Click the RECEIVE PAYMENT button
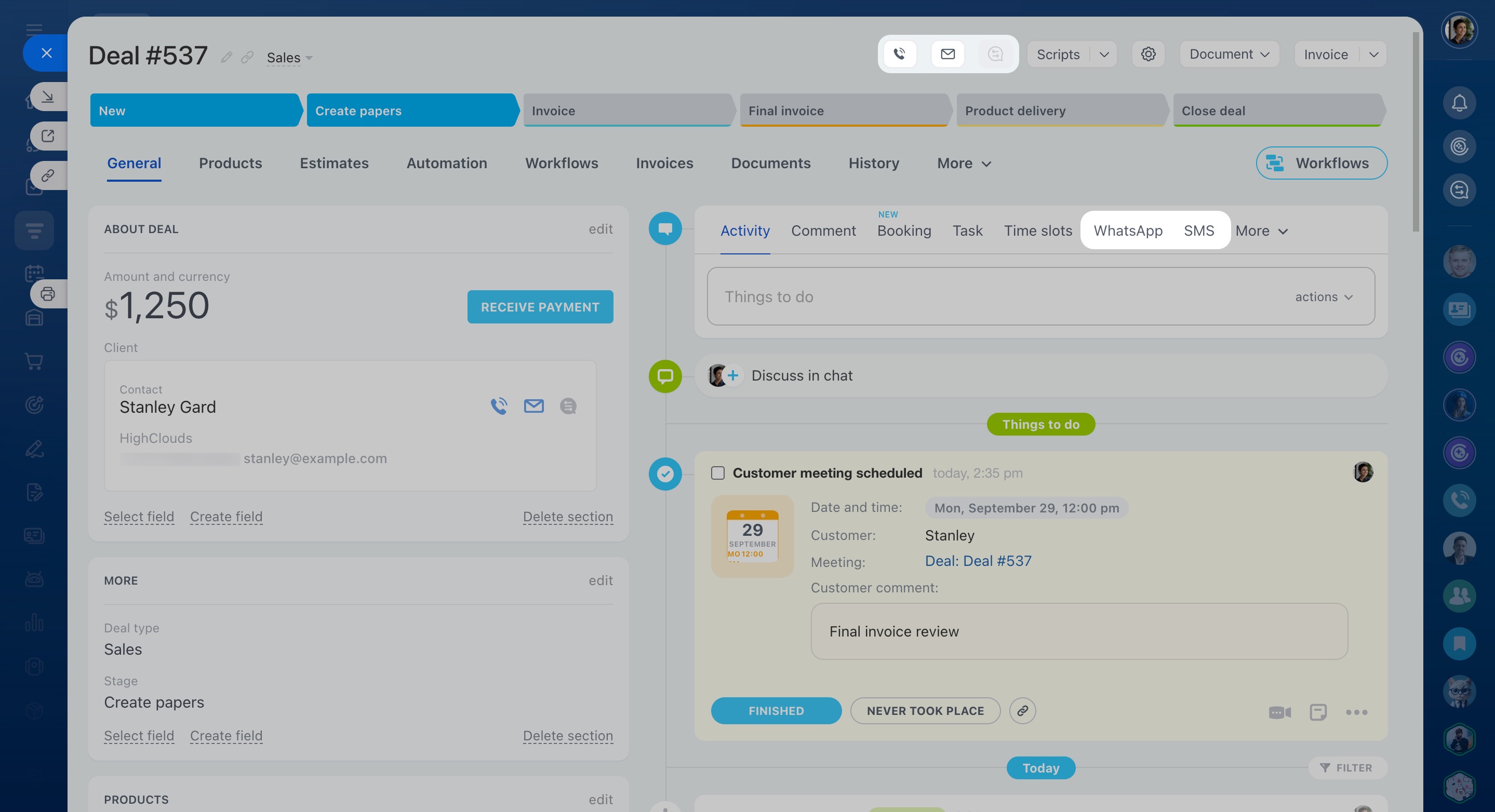 pos(540,307)
